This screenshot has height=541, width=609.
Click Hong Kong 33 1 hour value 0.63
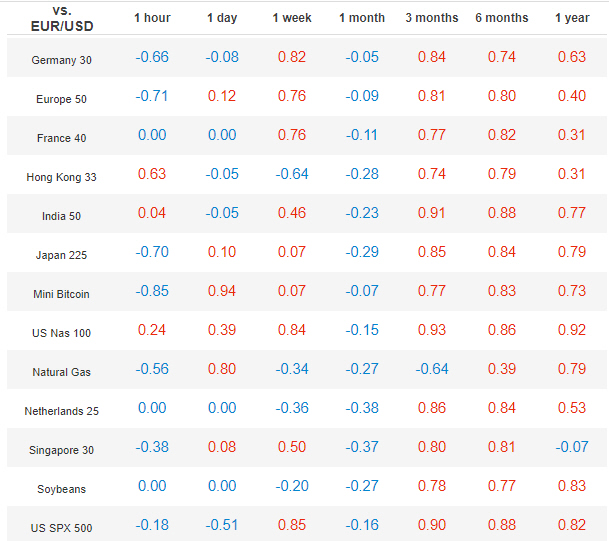coord(152,174)
